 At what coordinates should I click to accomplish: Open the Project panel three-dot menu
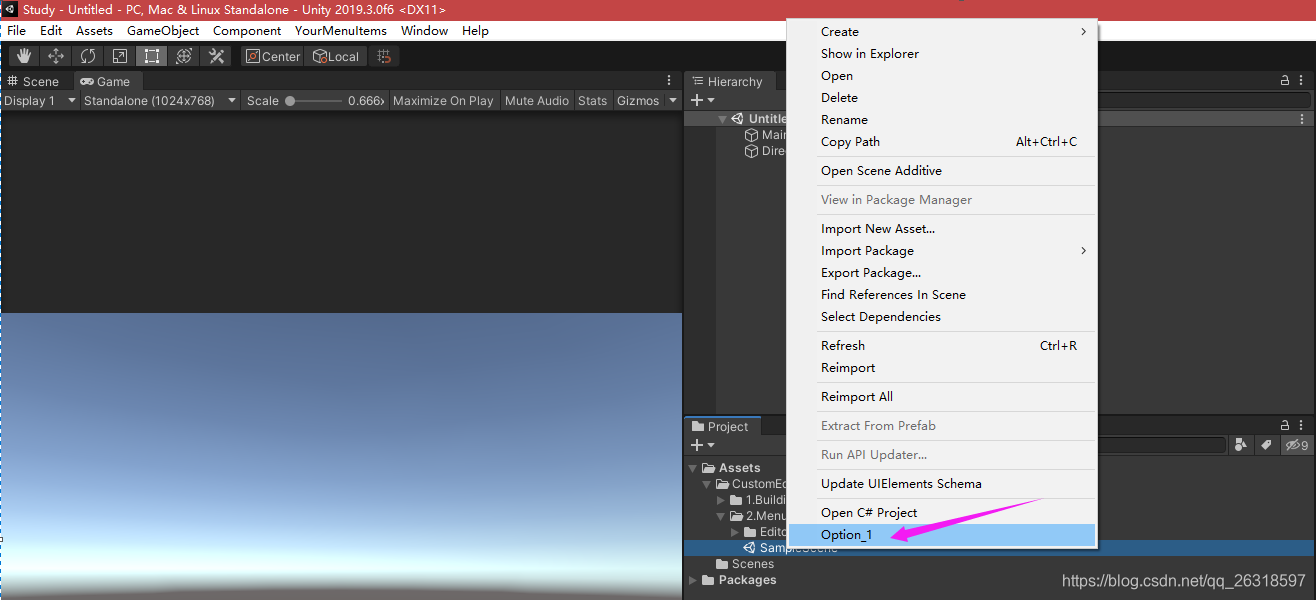tap(1303, 426)
